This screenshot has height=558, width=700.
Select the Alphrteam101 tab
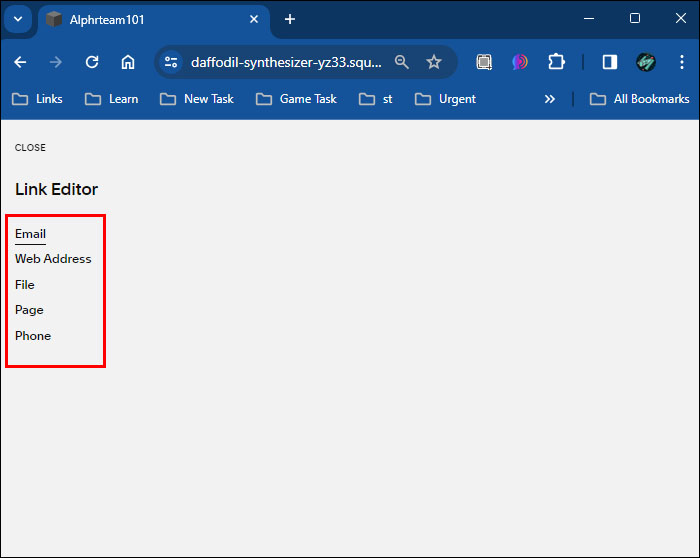154,20
